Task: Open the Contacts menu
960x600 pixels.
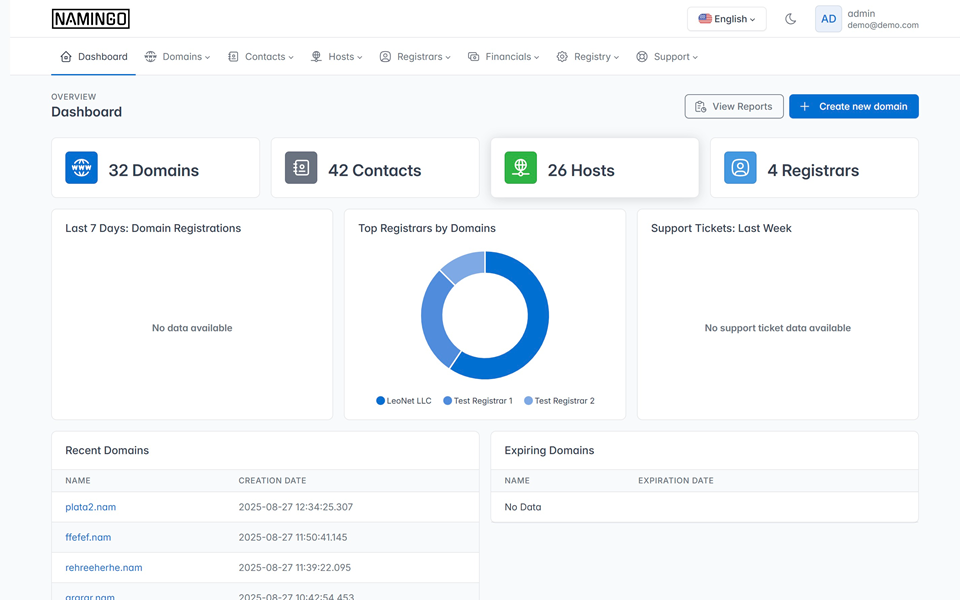Action: (x=261, y=56)
